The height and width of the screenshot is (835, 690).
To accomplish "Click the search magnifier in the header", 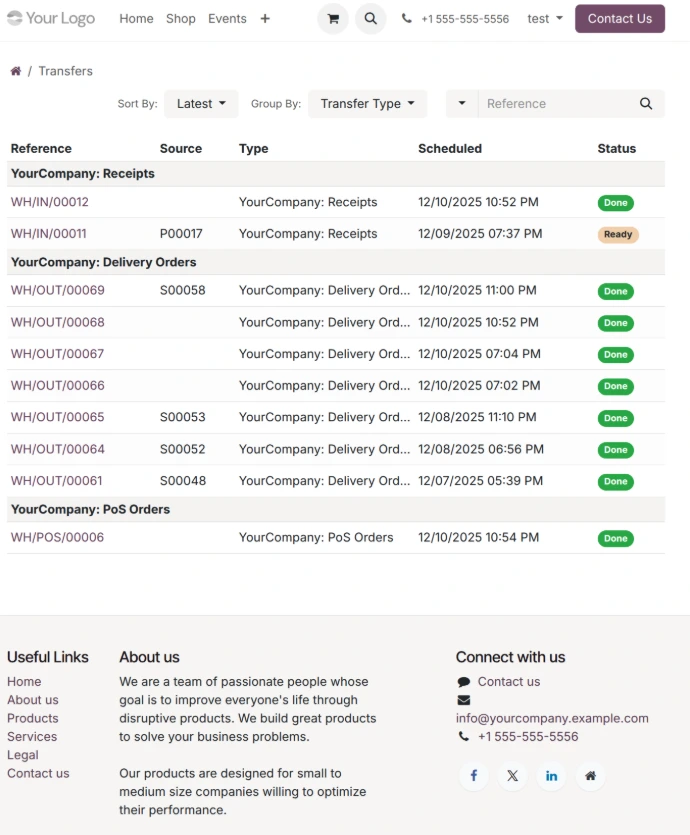I will click(x=370, y=19).
